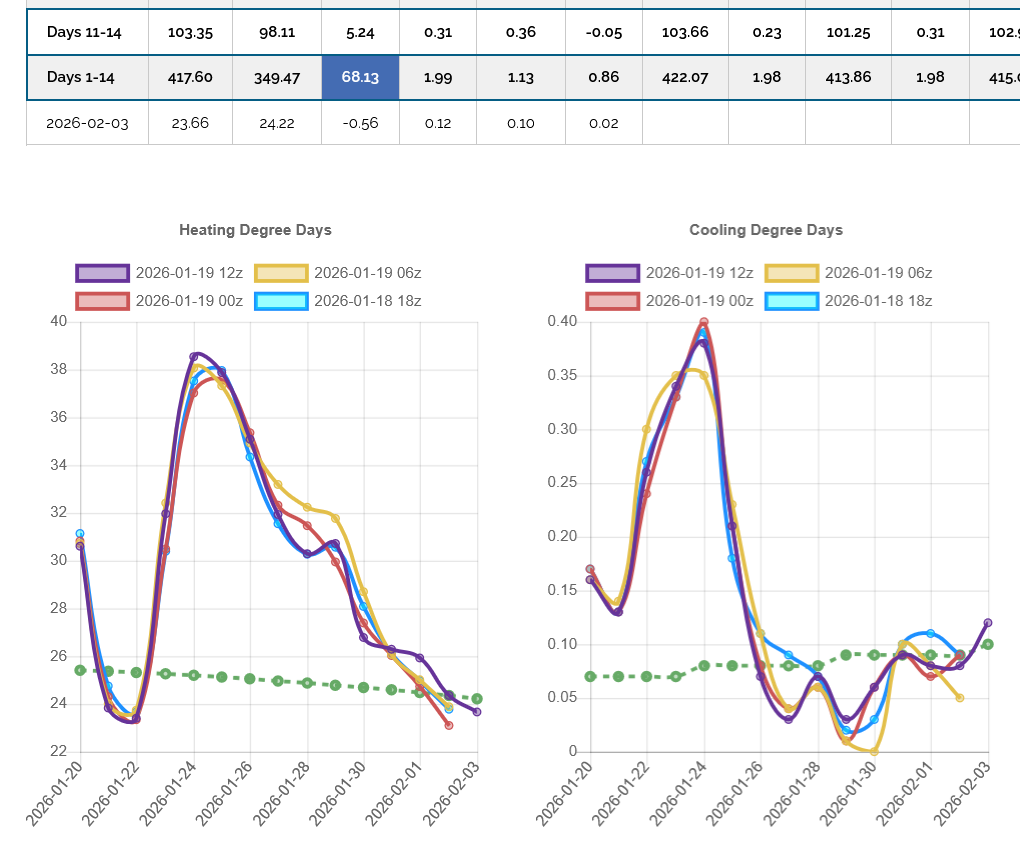Click final purple point on 2026-02-03 in Cooling chart
1020x864 pixels.
pyautogui.click(x=988, y=622)
